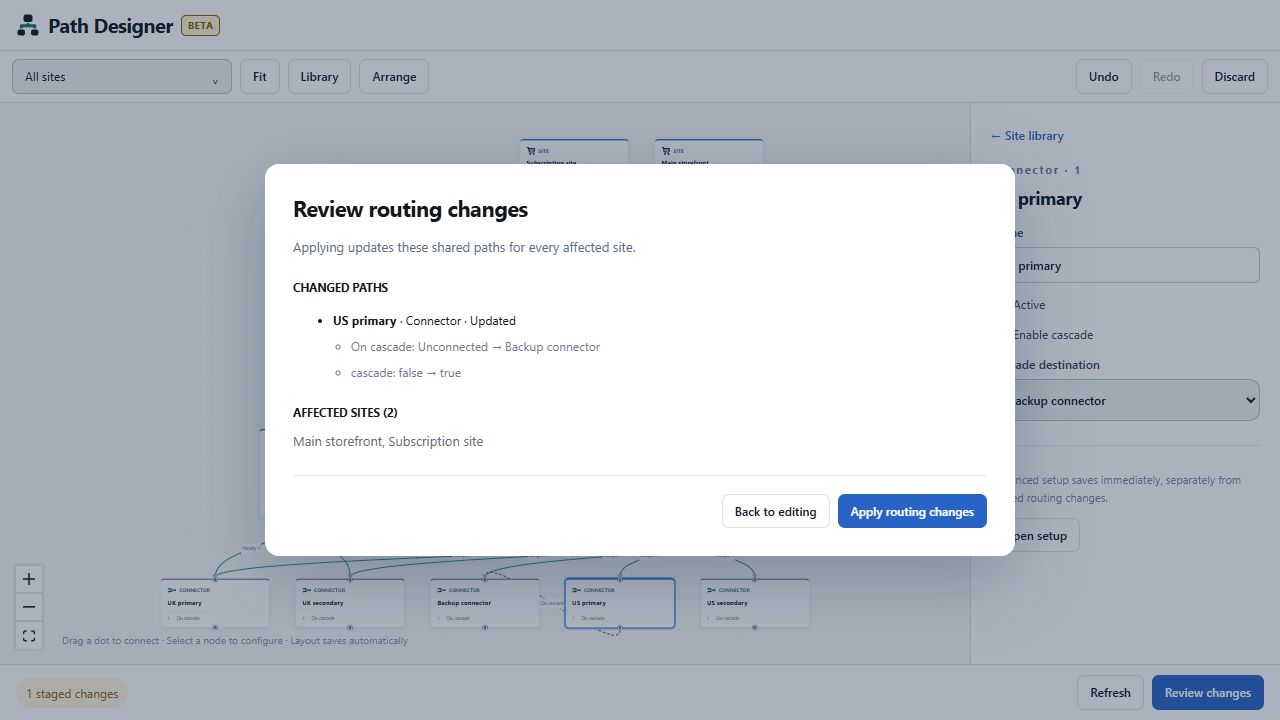Click 'On cascade: Unconnected → Backup connector' line
Image resolution: width=1280 pixels, height=720 pixels.
click(475, 347)
